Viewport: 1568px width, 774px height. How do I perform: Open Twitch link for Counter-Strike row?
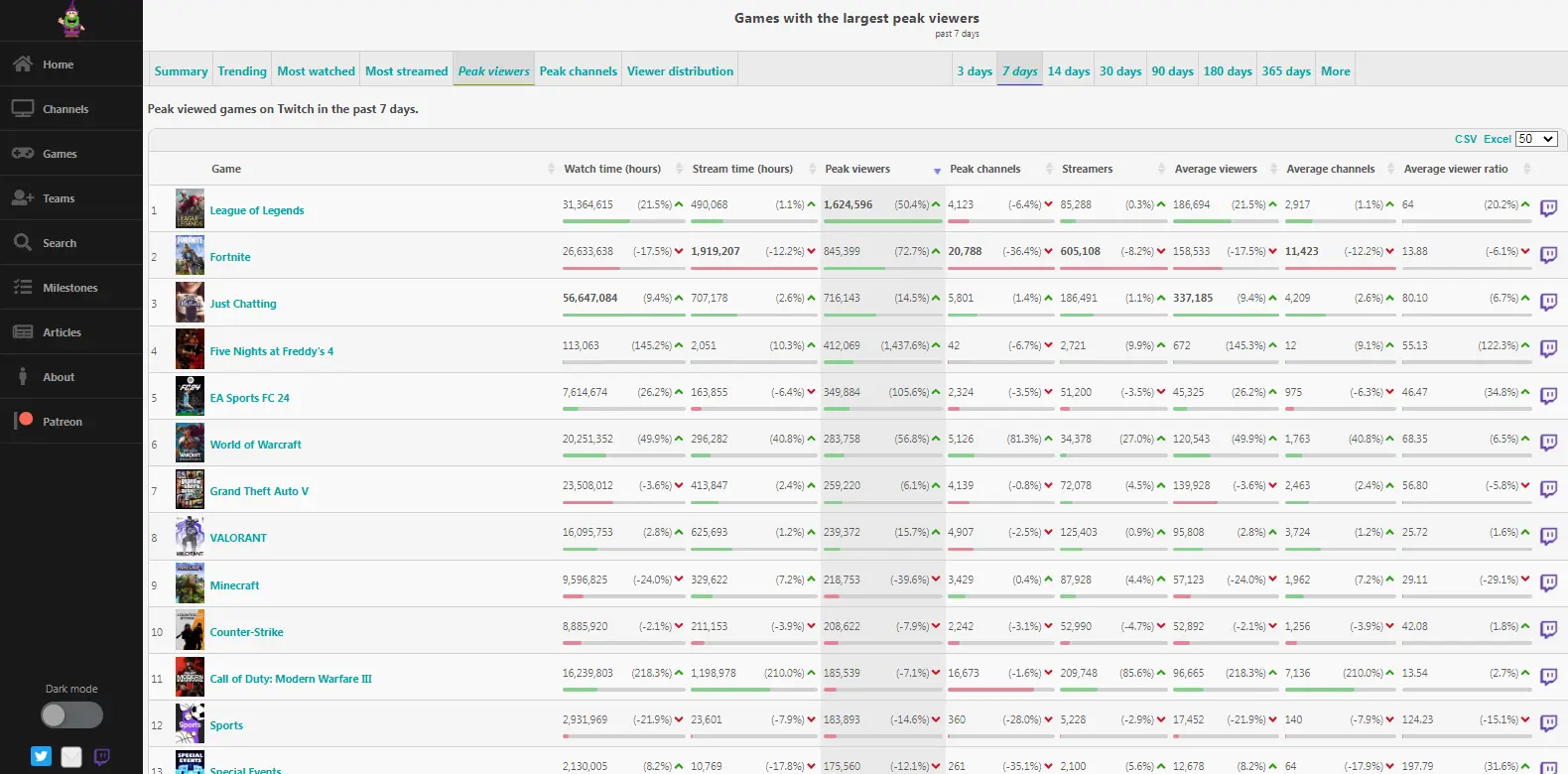[x=1548, y=629]
